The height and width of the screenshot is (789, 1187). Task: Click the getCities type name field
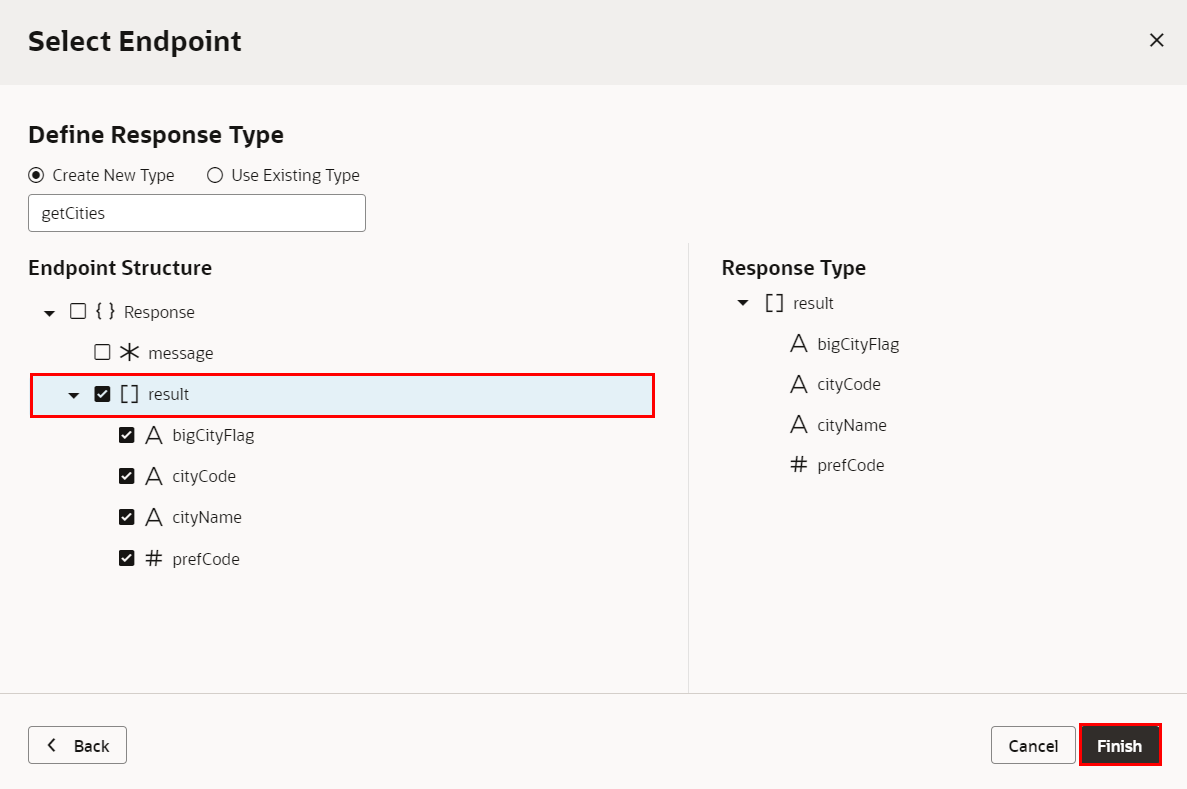(x=197, y=213)
